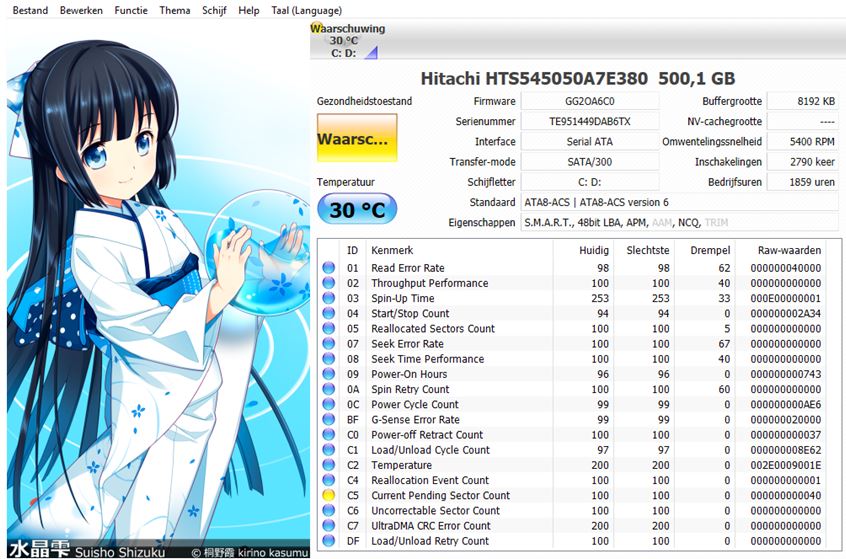Image resolution: width=846 pixels, height=559 pixels.
Task: Click the Slechtste column header
Action: click(647, 250)
